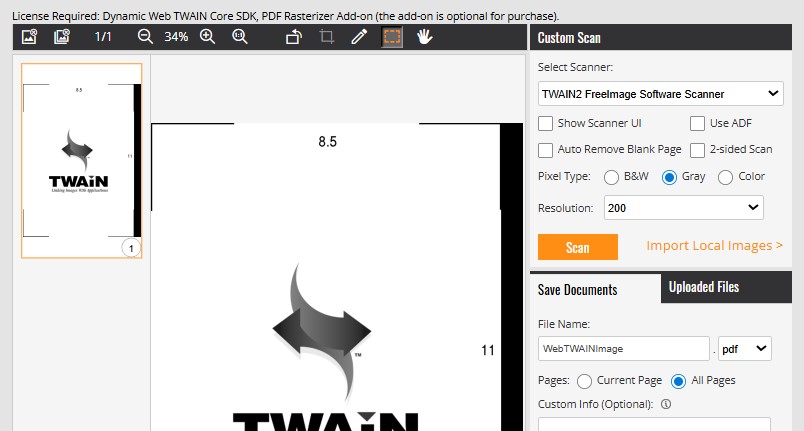Switch to the Uploaded Files tab
Image resolution: width=804 pixels, height=431 pixels.
(x=726, y=288)
